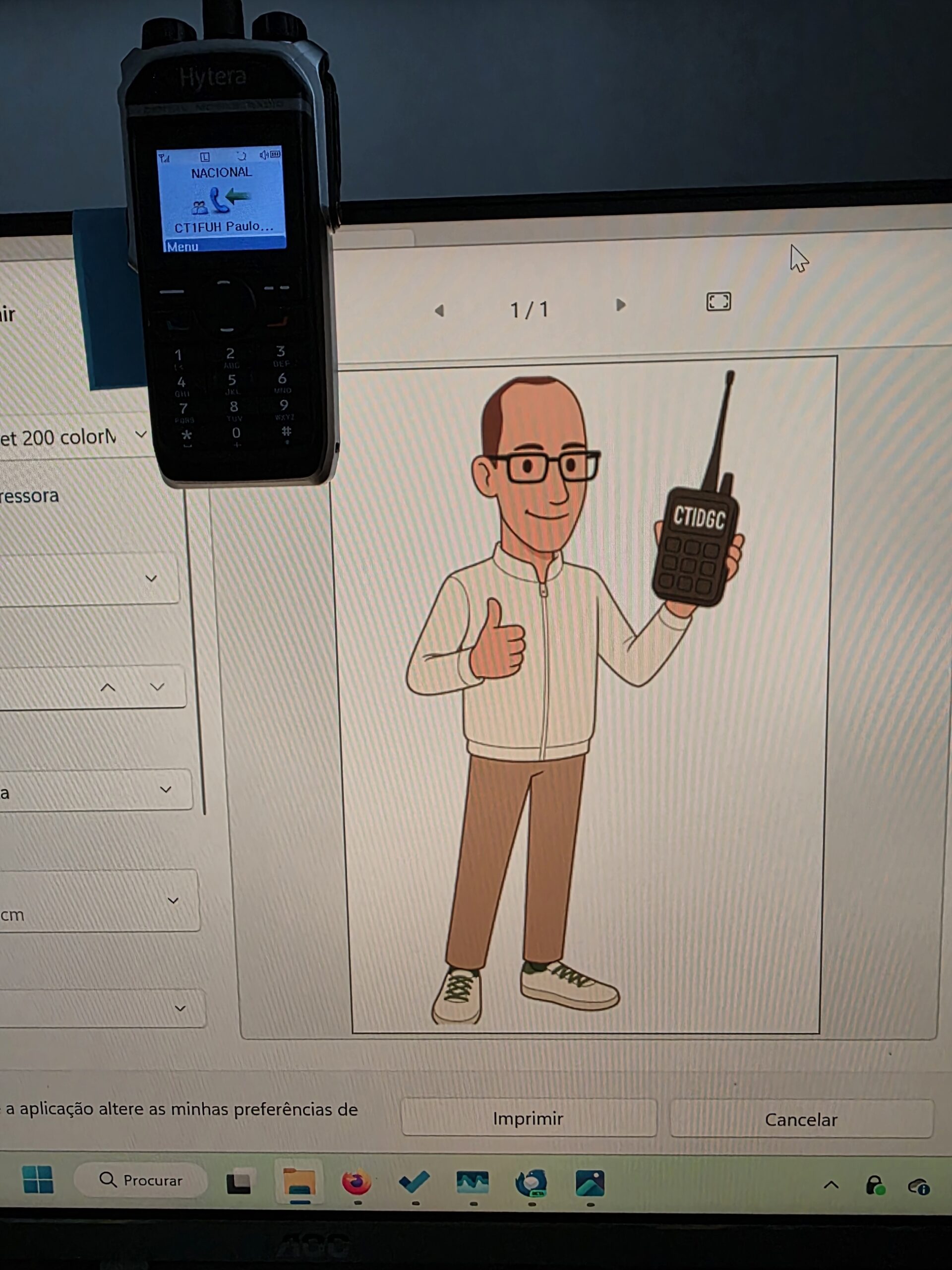Click the cloud info tray icon
The width and height of the screenshot is (952, 1270).
coord(919,1186)
